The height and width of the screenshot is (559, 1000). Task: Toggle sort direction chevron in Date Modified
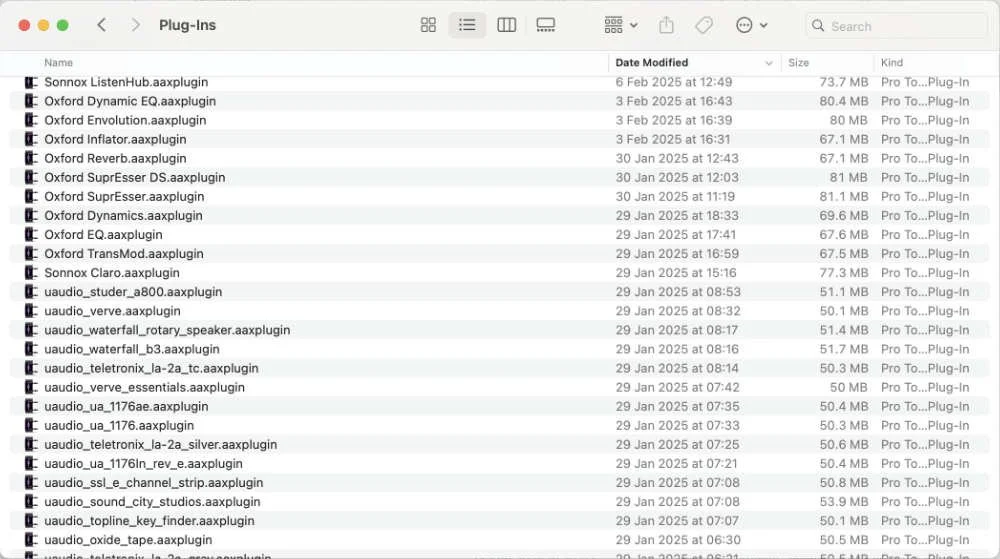click(x=768, y=63)
